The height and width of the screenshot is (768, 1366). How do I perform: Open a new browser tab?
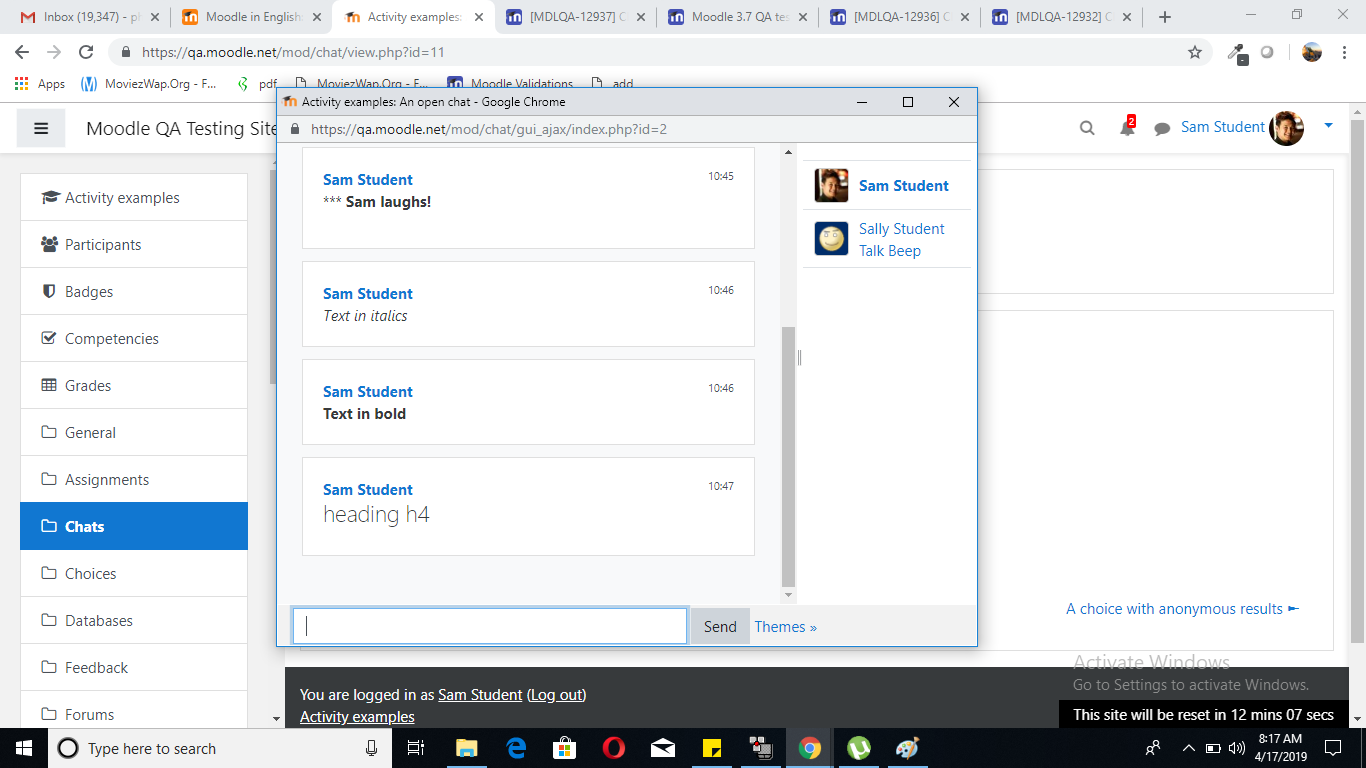point(1164,17)
